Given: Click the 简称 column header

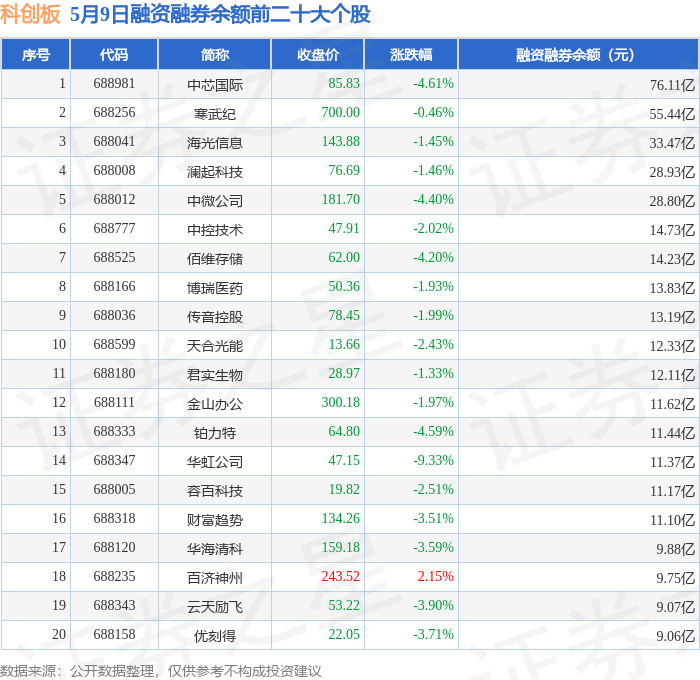Looking at the screenshot, I should point(215,54).
